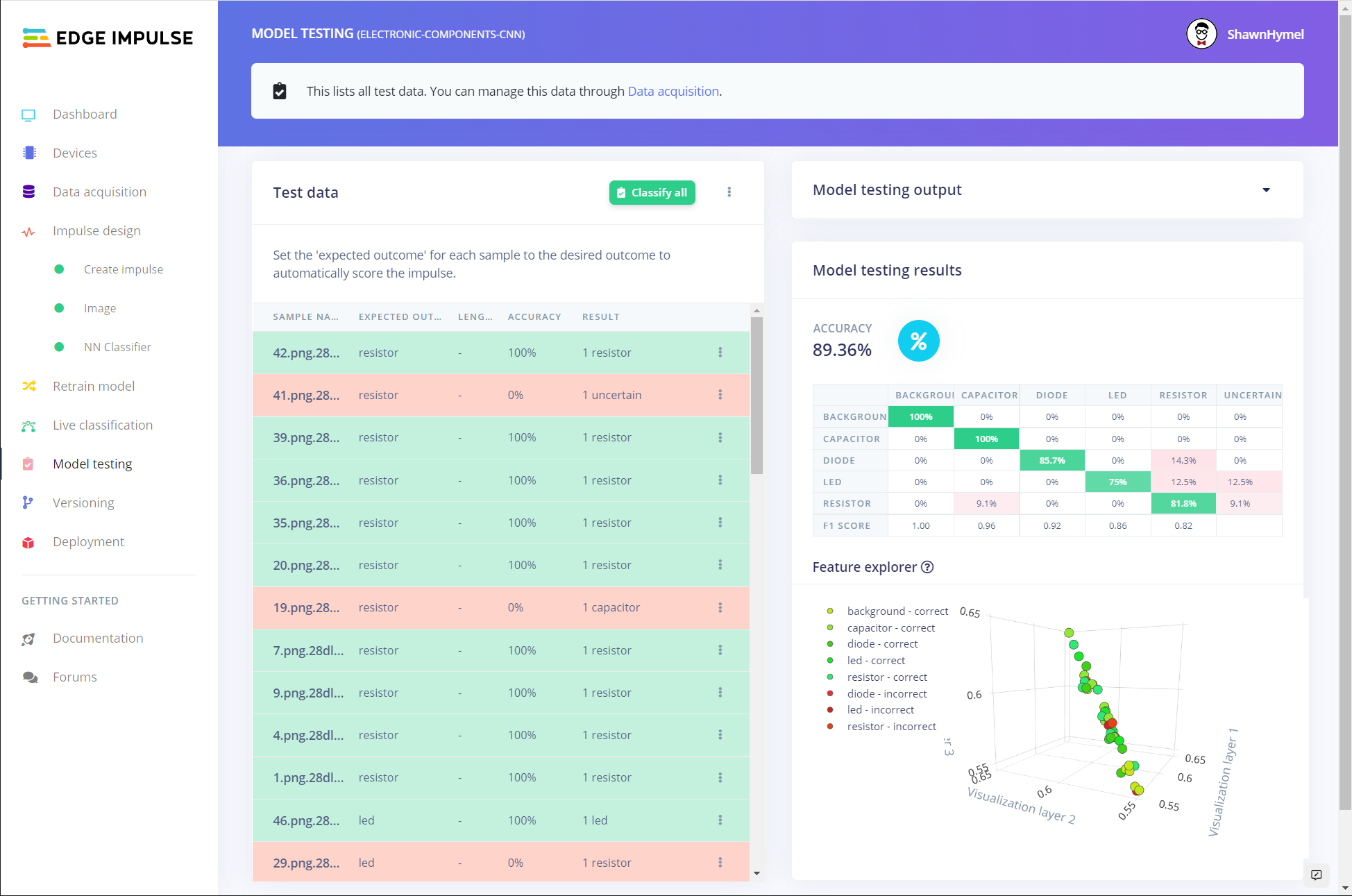Expand the Model testing output dropdown arrow
The height and width of the screenshot is (896, 1352).
(1266, 190)
